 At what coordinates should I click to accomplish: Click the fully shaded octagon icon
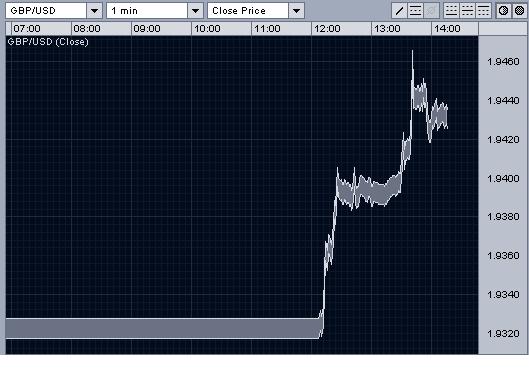pos(520,10)
